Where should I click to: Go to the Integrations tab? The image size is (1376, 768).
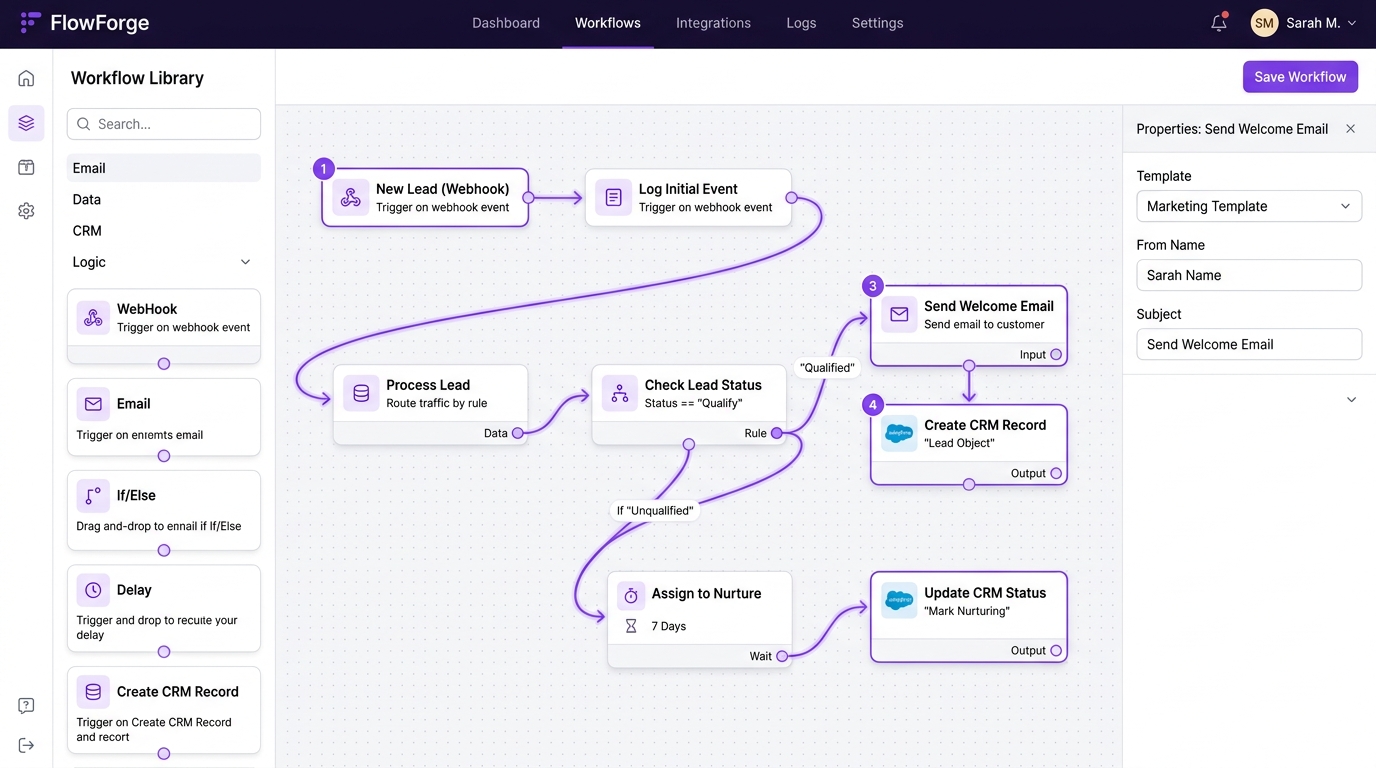pos(713,23)
